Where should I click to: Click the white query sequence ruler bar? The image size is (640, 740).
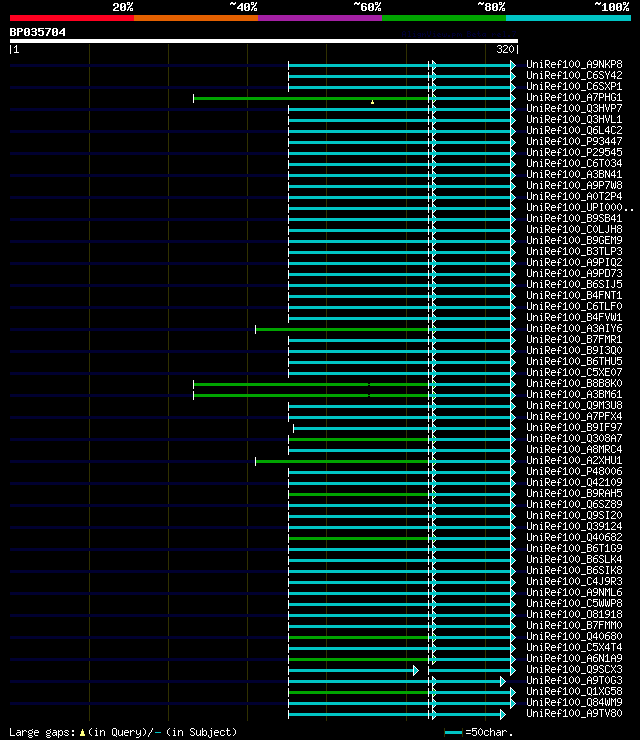pyautogui.click(x=264, y=41)
